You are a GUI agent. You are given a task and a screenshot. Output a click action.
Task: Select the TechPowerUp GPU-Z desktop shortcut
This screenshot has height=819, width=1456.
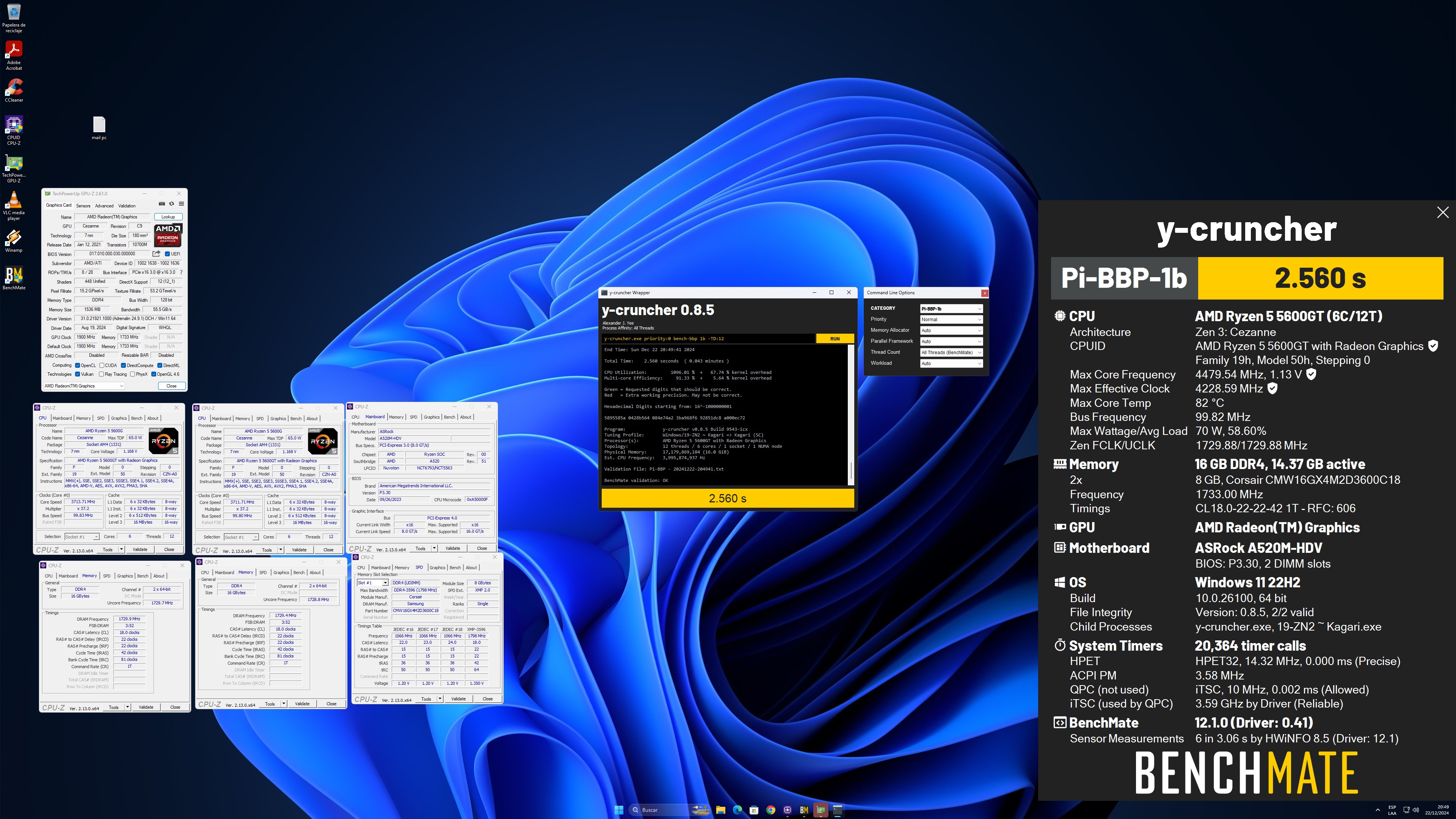(x=14, y=168)
